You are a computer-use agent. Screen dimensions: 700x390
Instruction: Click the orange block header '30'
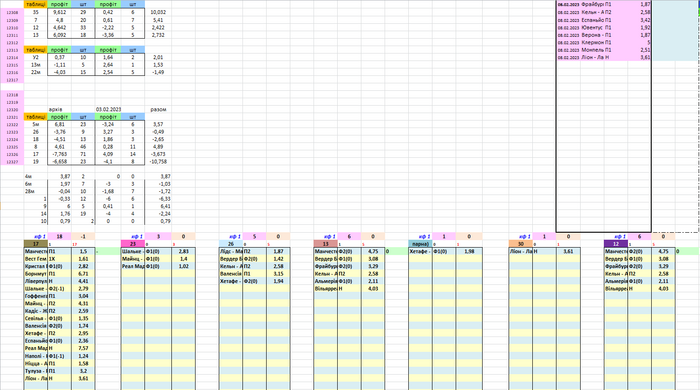point(521,244)
